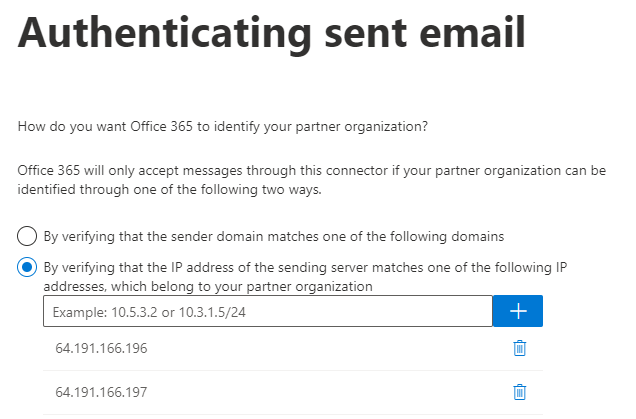
Task: Click the 'Office 365 will only accept messages' paragraph
Action: tap(312, 180)
